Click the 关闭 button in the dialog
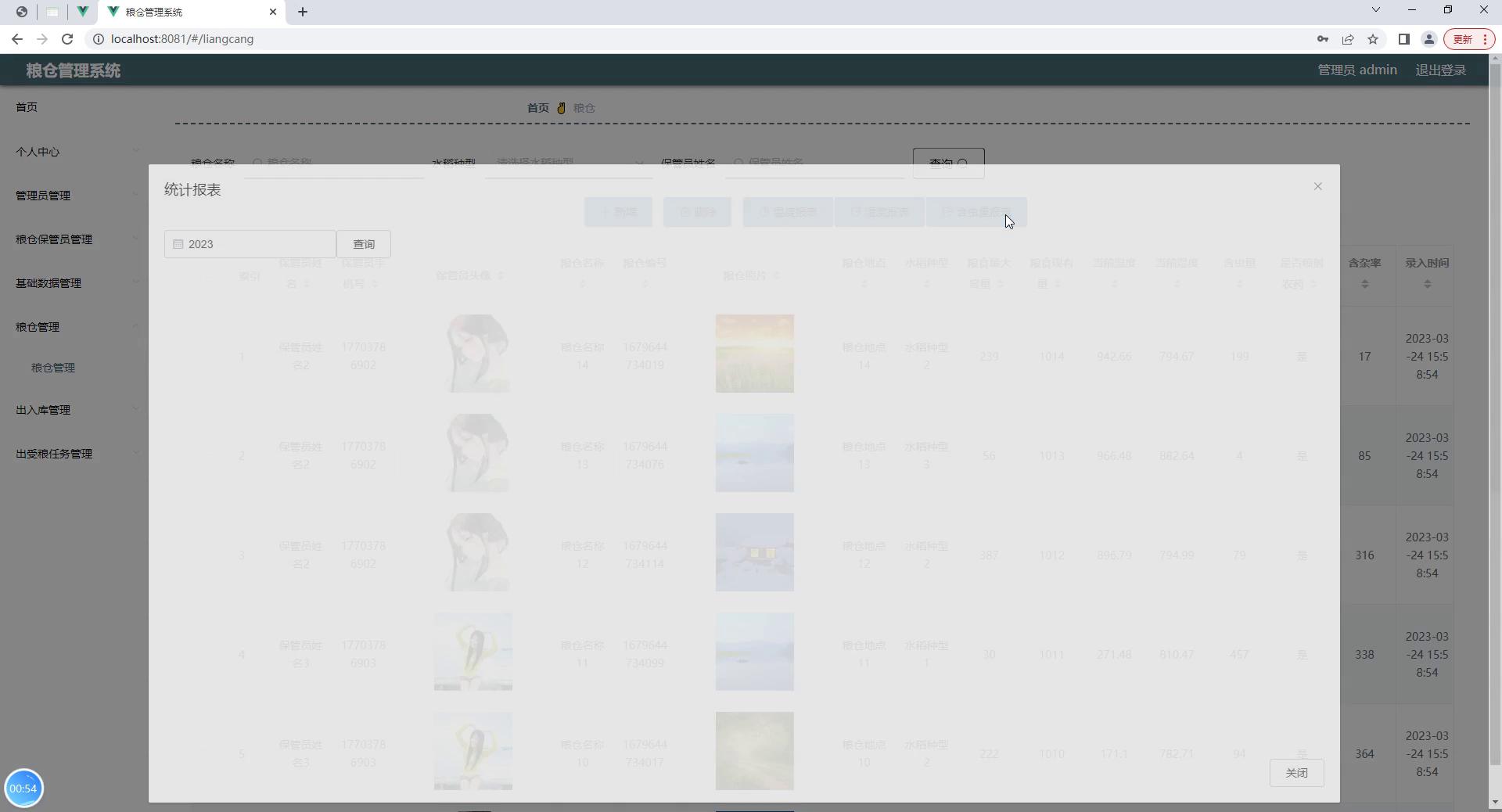The image size is (1502, 812). tap(1297, 773)
